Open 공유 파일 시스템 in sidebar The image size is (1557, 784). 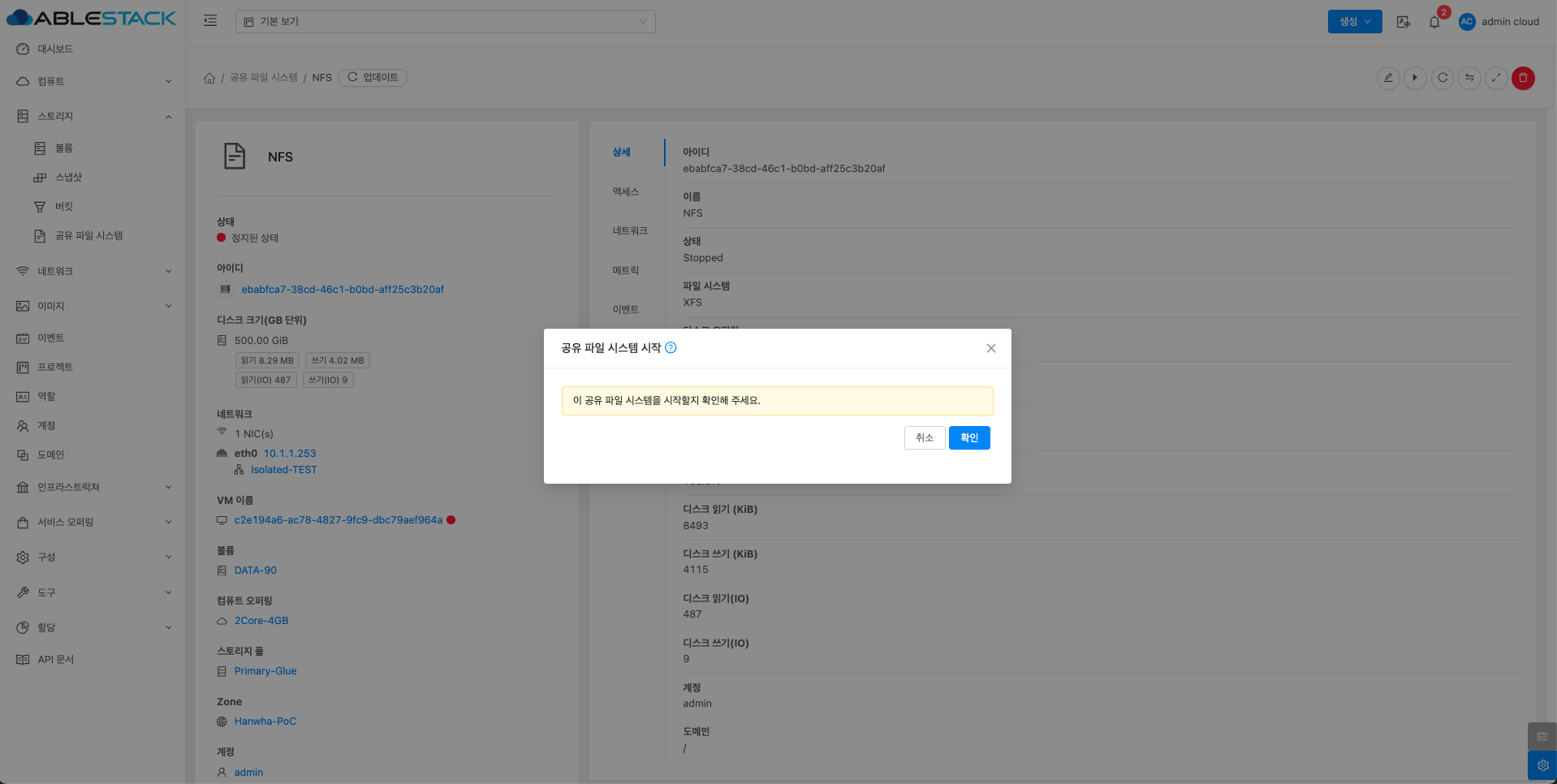(x=88, y=235)
